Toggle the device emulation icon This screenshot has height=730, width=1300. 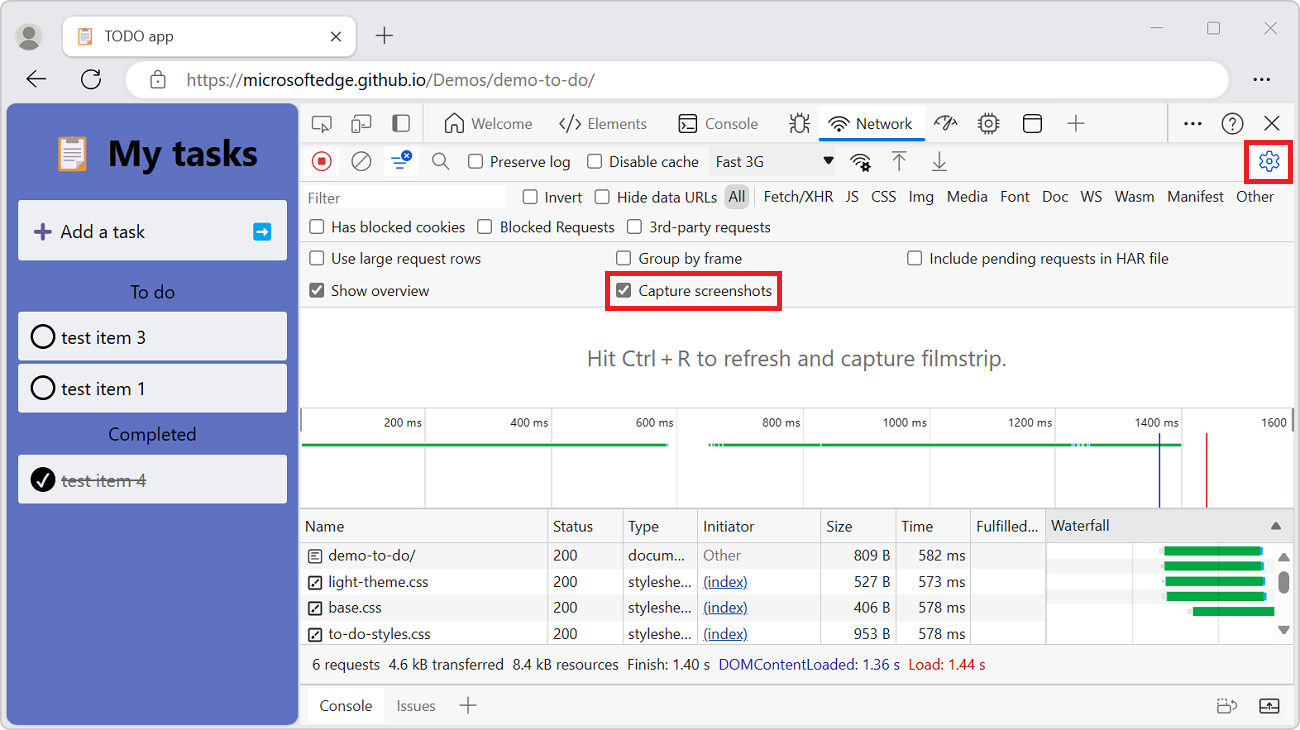point(361,123)
